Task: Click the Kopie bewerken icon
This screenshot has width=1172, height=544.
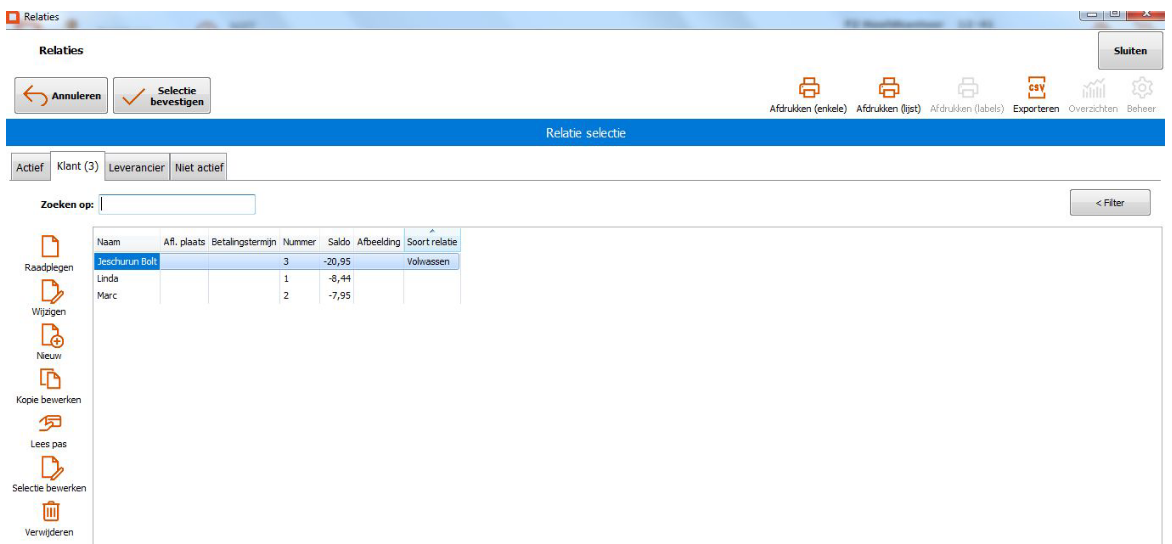Action: pos(49,379)
